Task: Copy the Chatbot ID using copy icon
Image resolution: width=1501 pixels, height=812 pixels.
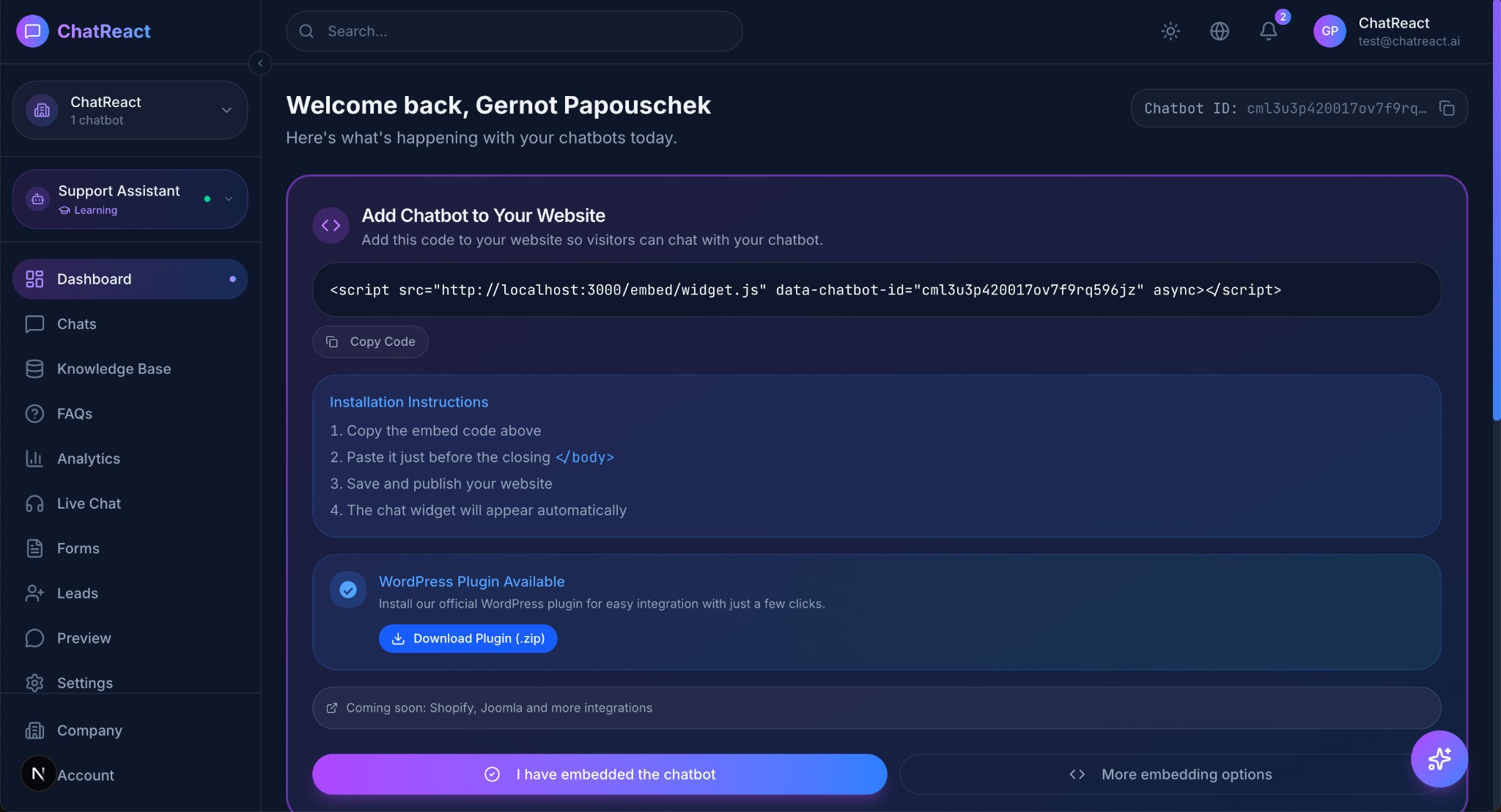Action: pyautogui.click(x=1447, y=108)
